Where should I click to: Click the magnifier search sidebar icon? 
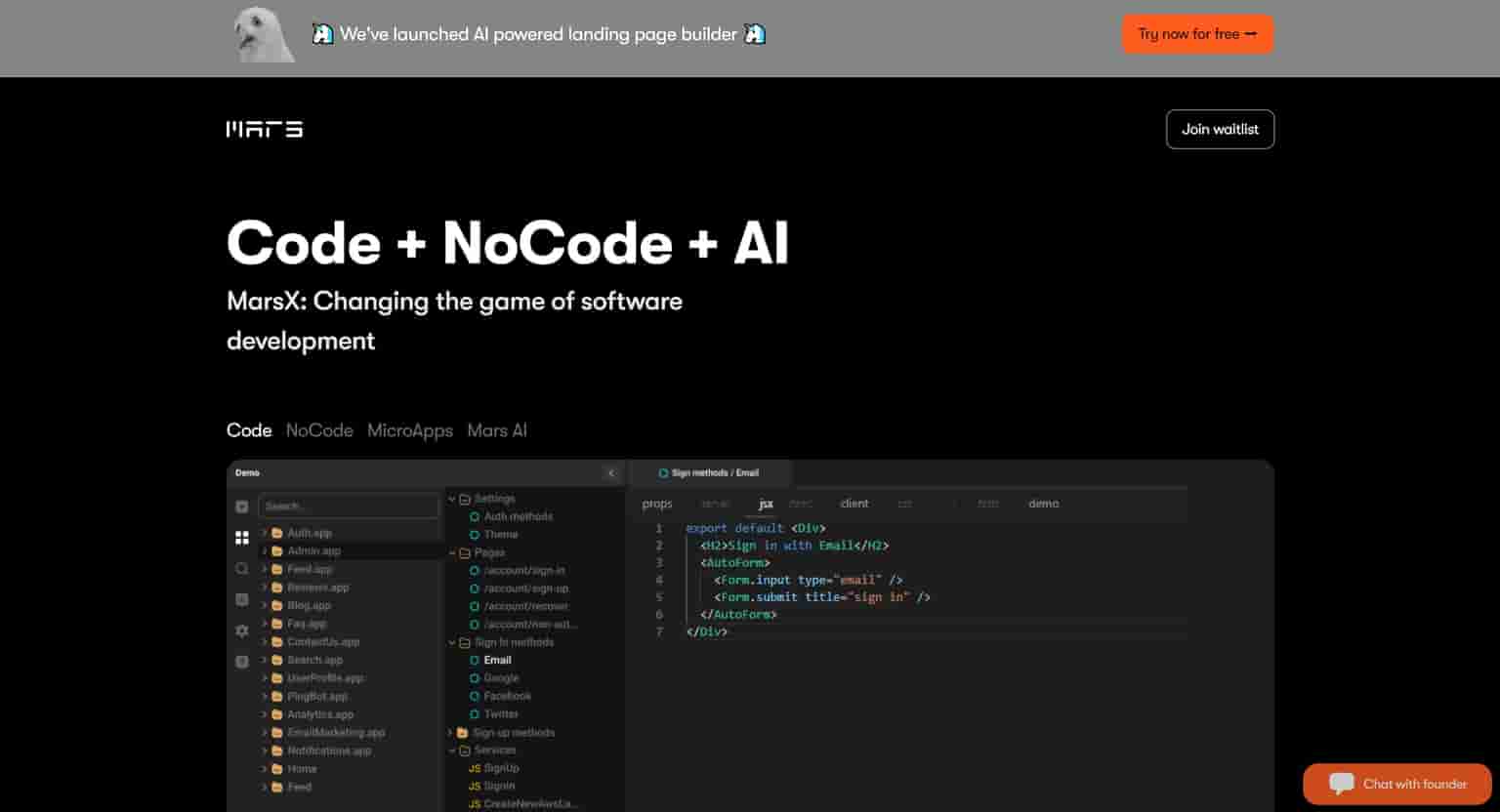click(242, 569)
